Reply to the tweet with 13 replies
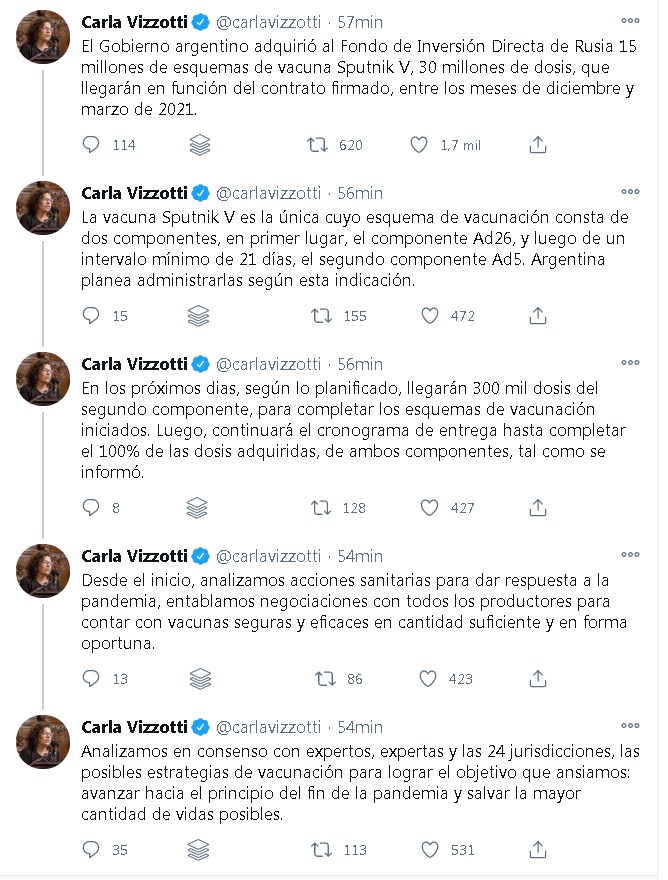668x880 pixels. [x=91, y=679]
